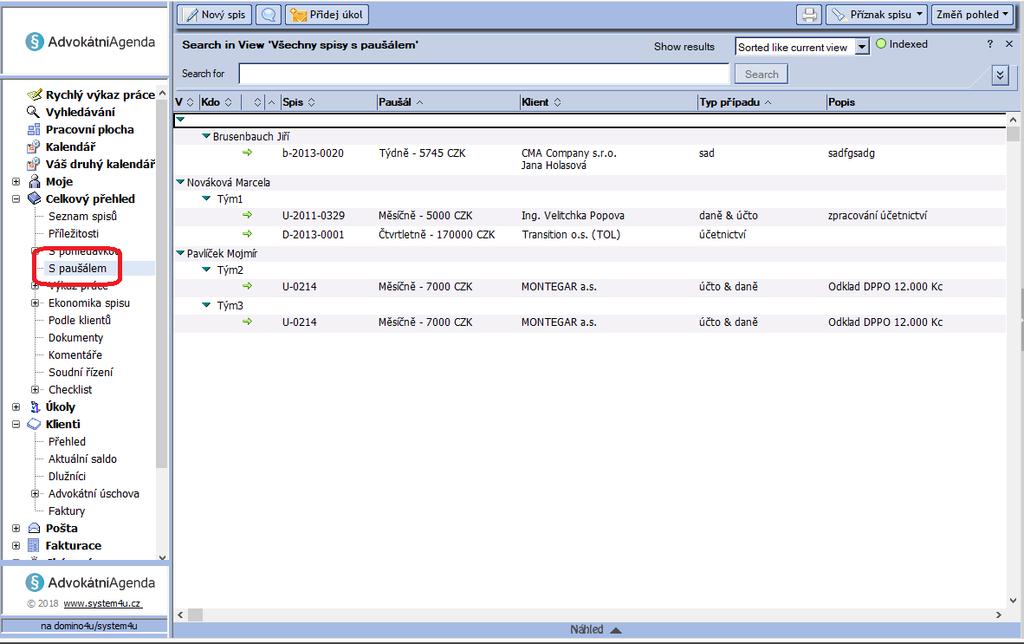The width and height of the screenshot is (1024, 644).
Task: Collapse the Tým2 subgroup
Action: [x=206, y=269]
